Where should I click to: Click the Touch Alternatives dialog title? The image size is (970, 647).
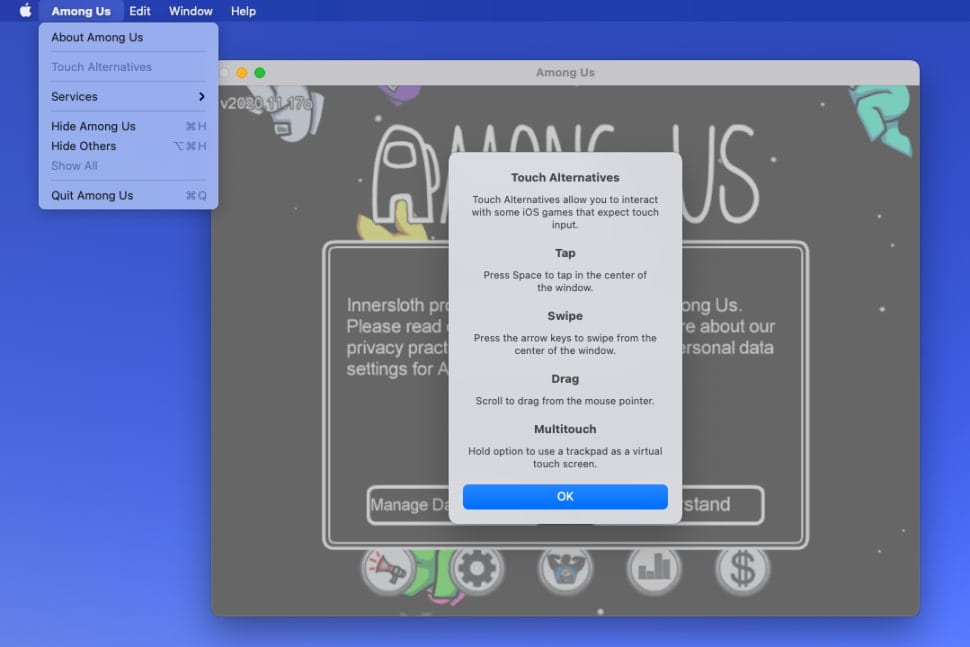pyautogui.click(x=565, y=178)
